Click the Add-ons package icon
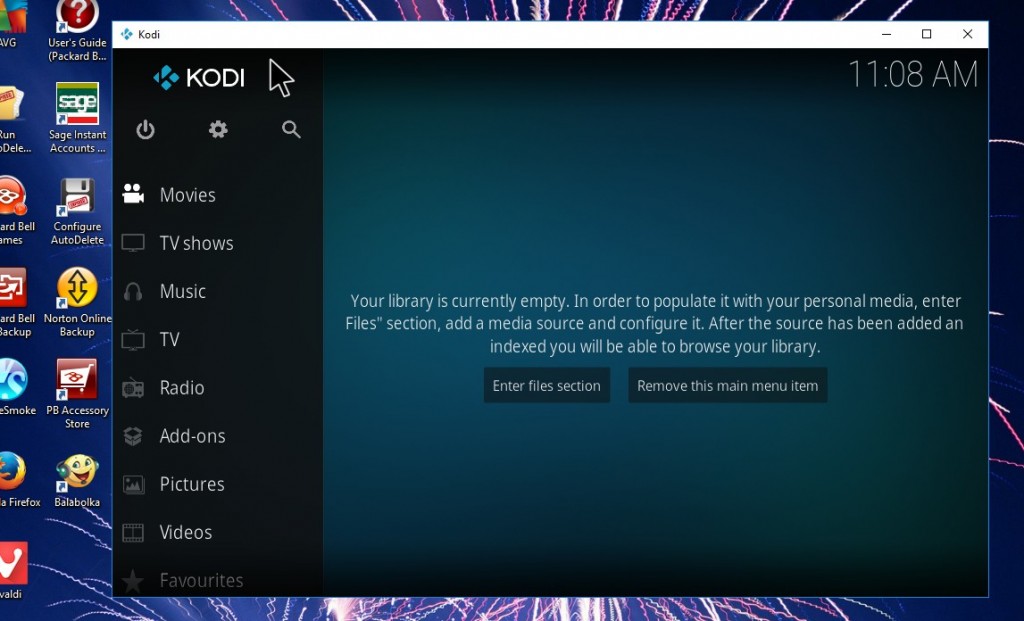 pos(133,436)
